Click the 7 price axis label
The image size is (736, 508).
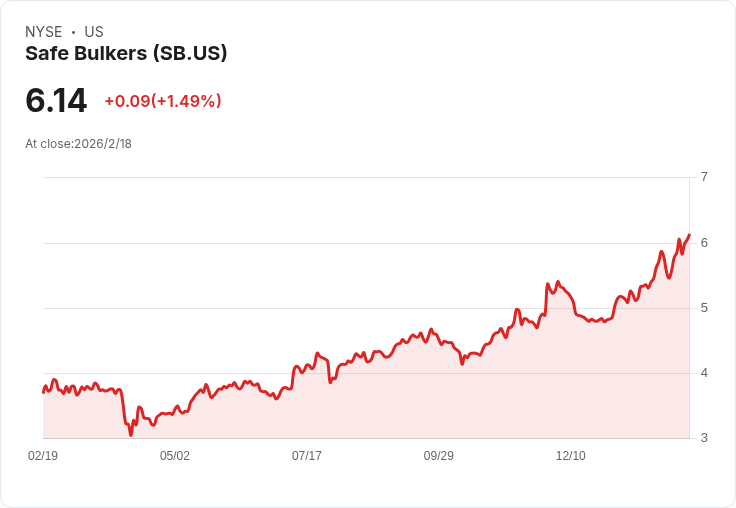coord(704,178)
